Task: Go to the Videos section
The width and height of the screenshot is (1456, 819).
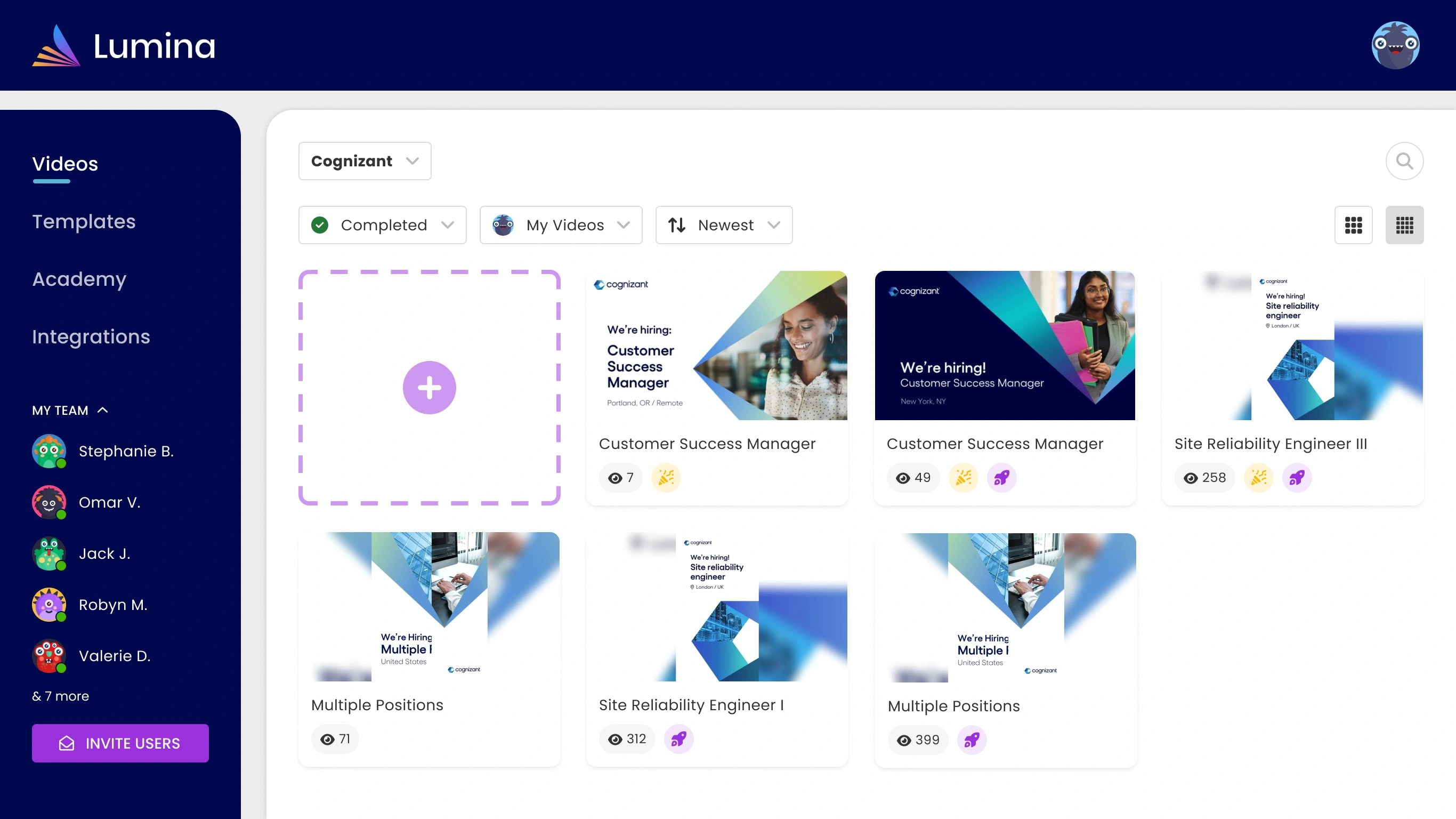Action: coord(65,164)
